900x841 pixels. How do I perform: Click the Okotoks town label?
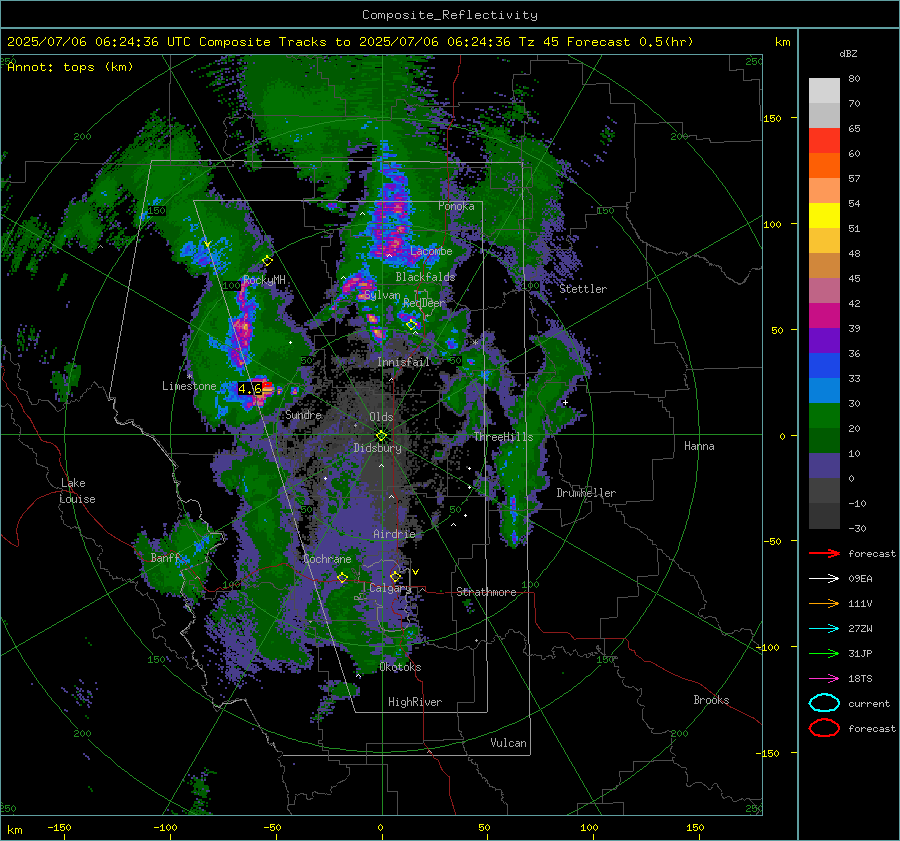401,667
